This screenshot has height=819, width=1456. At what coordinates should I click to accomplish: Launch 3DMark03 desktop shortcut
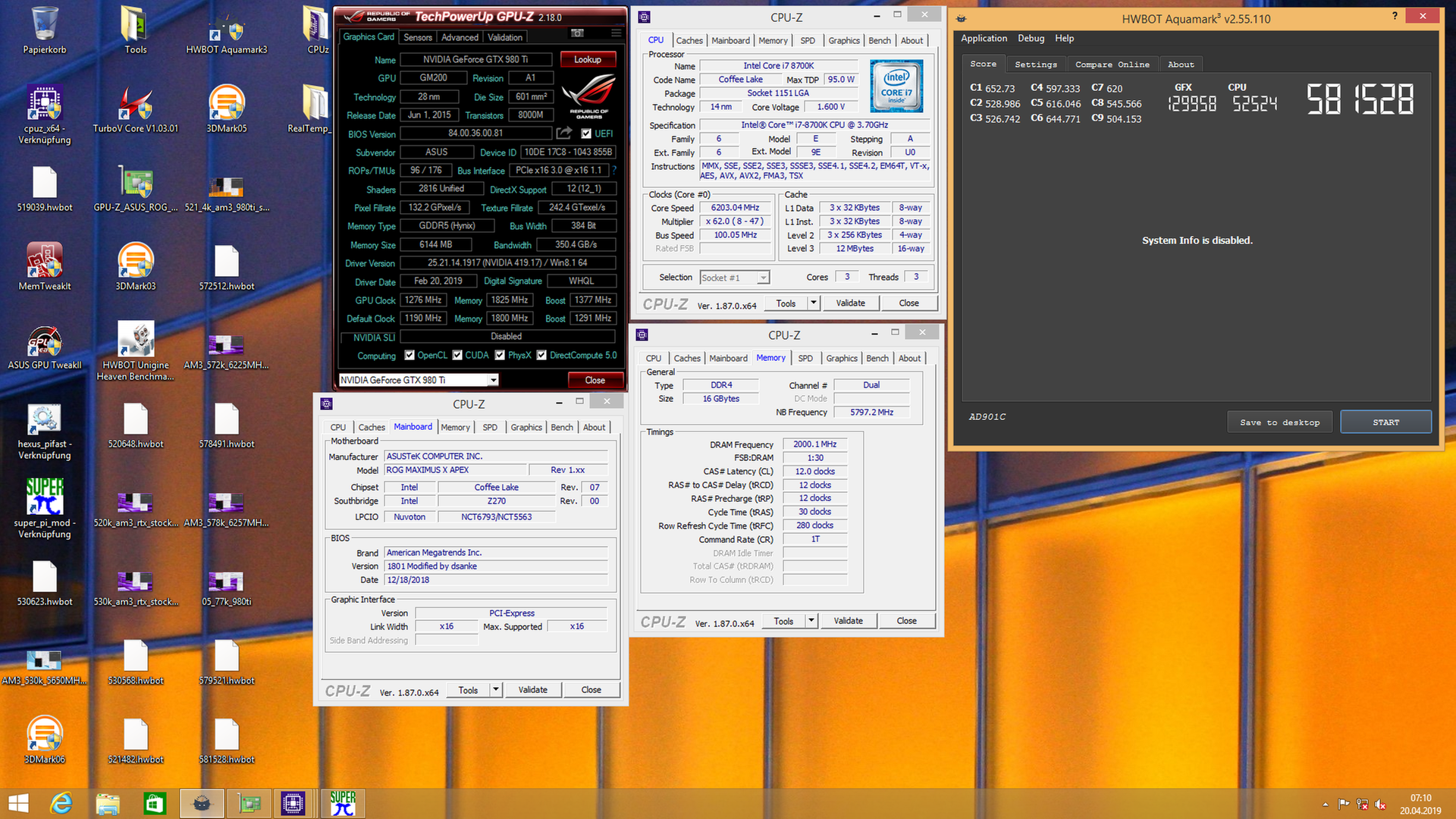click(x=136, y=267)
